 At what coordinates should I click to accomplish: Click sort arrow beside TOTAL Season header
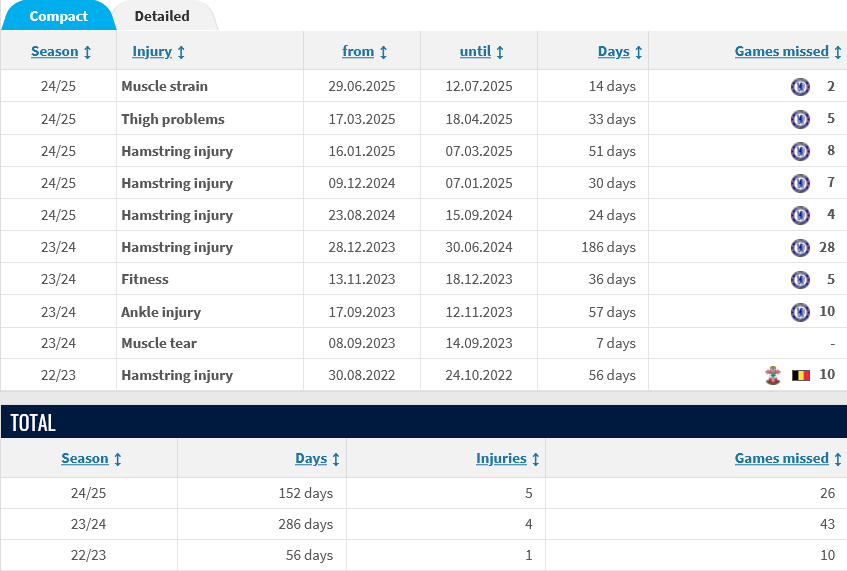[x=118, y=459]
